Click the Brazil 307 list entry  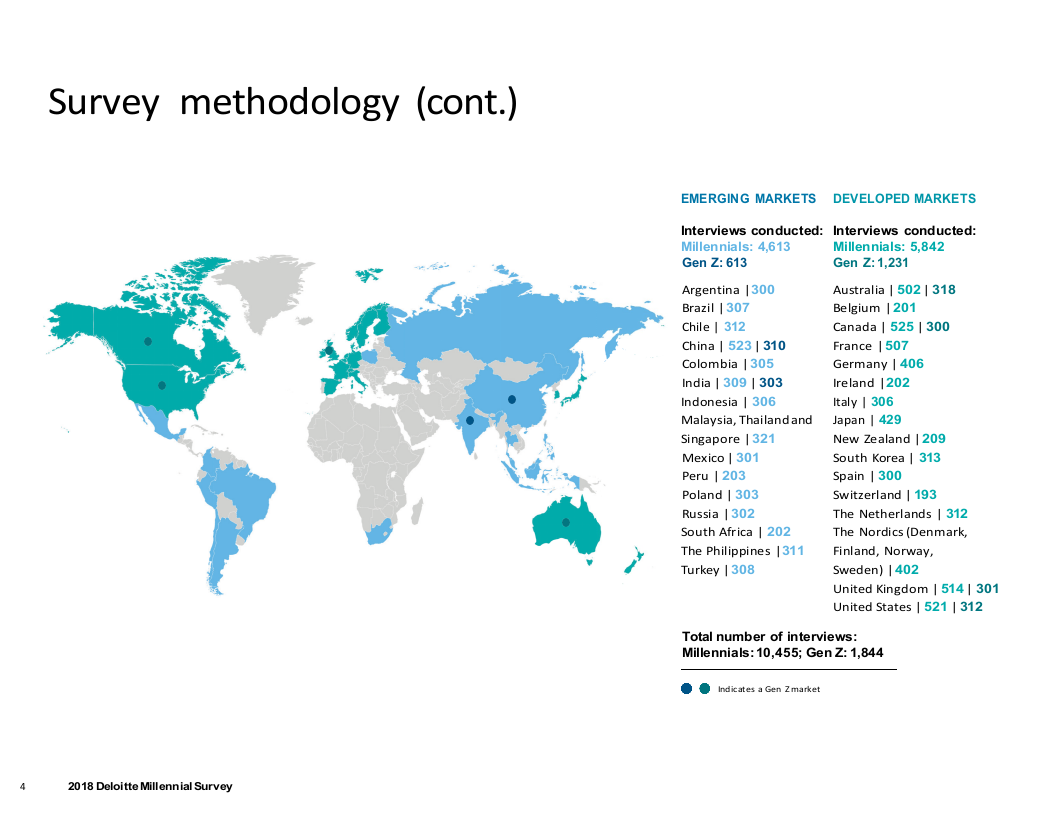(x=715, y=308)
